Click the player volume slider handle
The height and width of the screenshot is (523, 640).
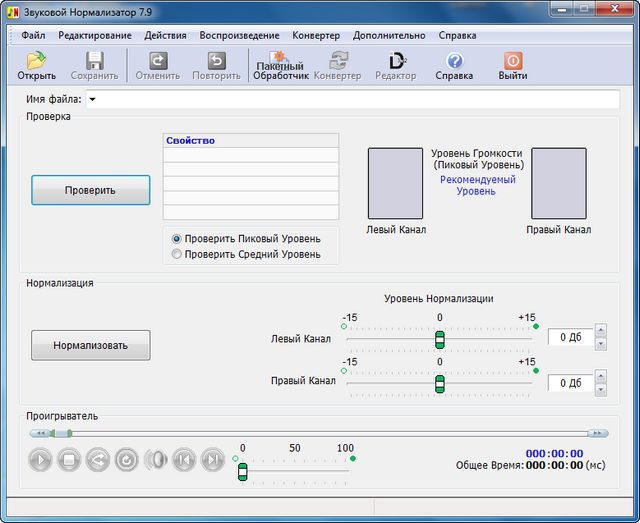(242, 471)
